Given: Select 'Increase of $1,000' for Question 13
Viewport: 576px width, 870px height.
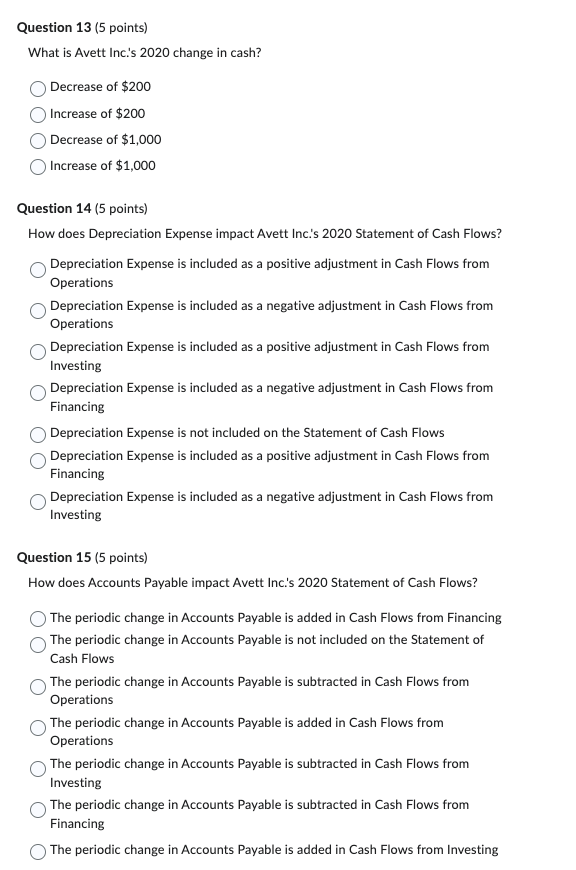Looking at the screenshot, I should [x=37, y=167].
